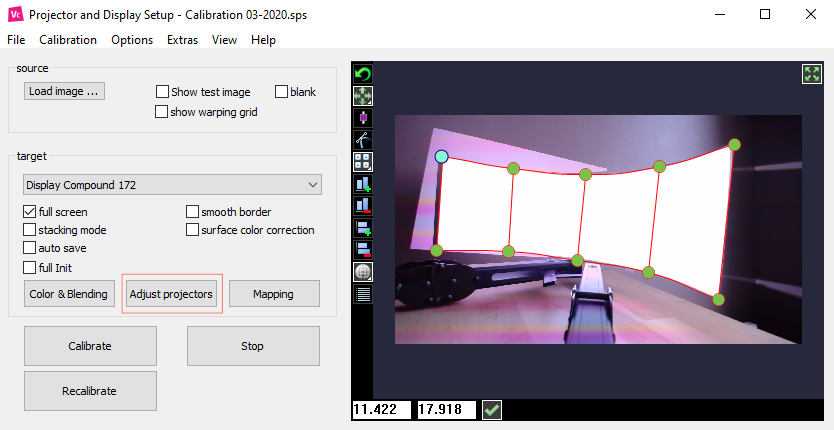The width and height of the screenshot is (834, 430).
Task: Confirm coordinates with the green checkmark
Action: 492,409
